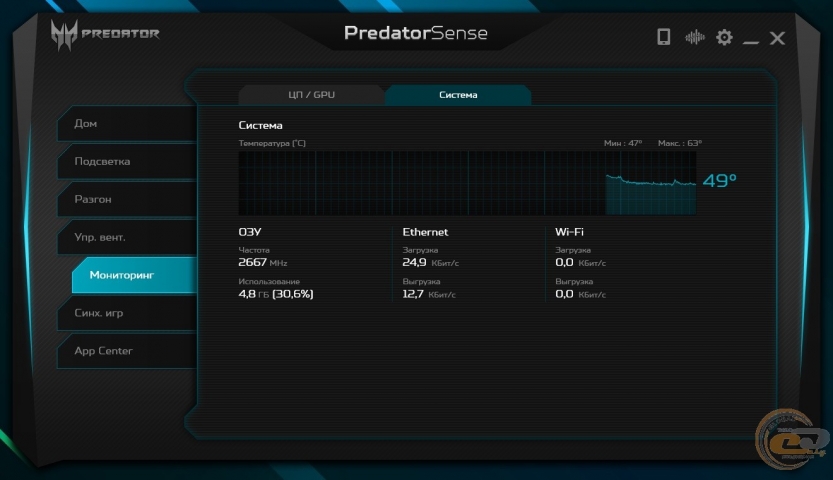Open the Дом section

coord(128,123)
